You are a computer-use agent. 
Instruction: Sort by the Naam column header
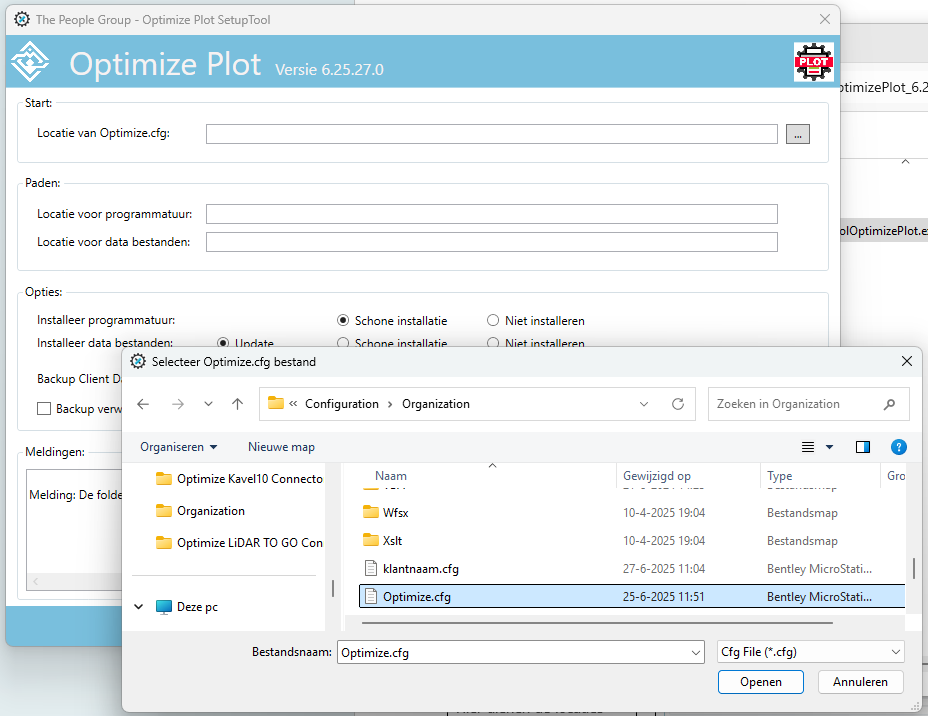click(x=391, y=476)
